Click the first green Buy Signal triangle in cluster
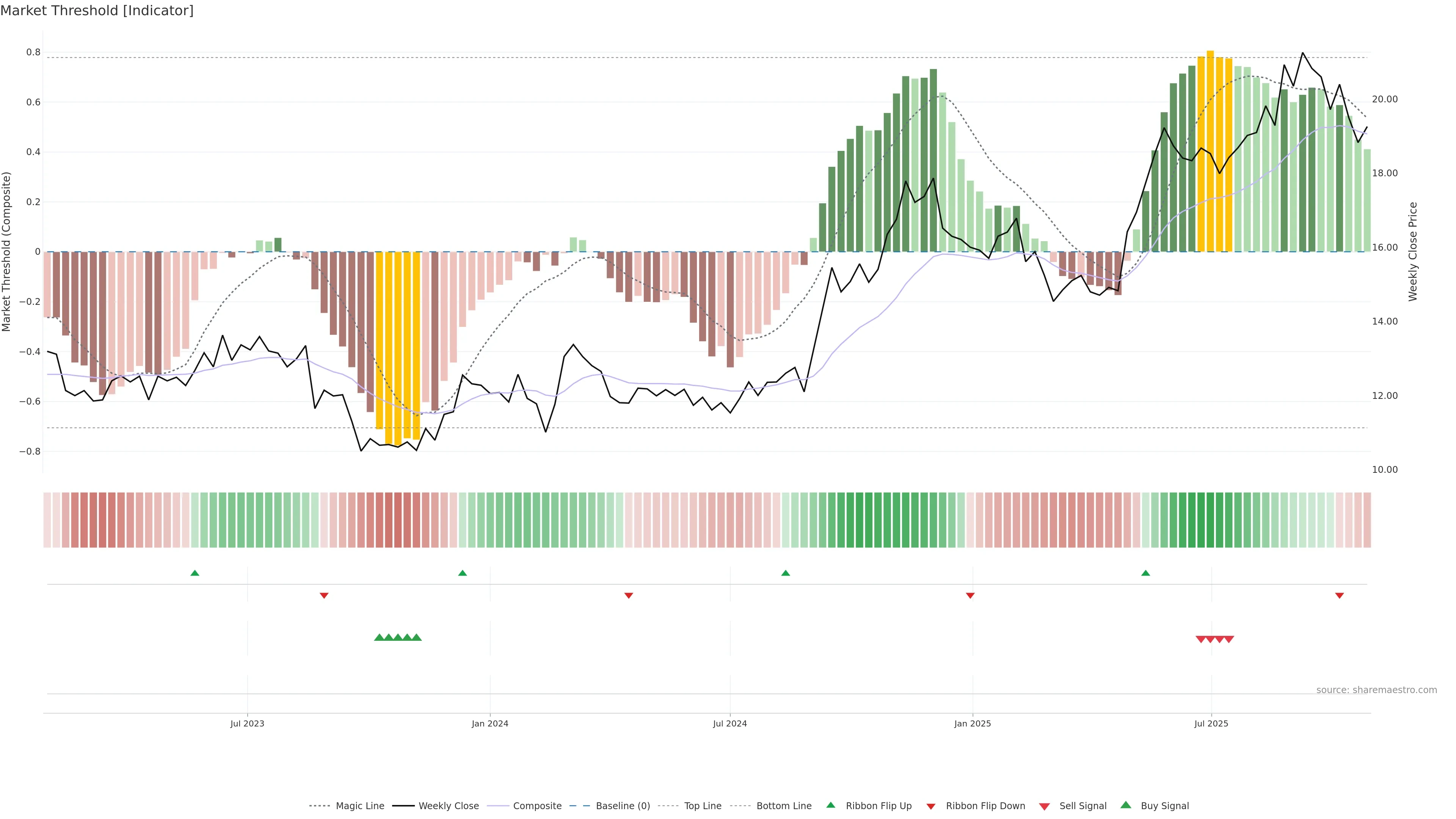Viewport: 1456px width, 819px height. coord(379,637)
